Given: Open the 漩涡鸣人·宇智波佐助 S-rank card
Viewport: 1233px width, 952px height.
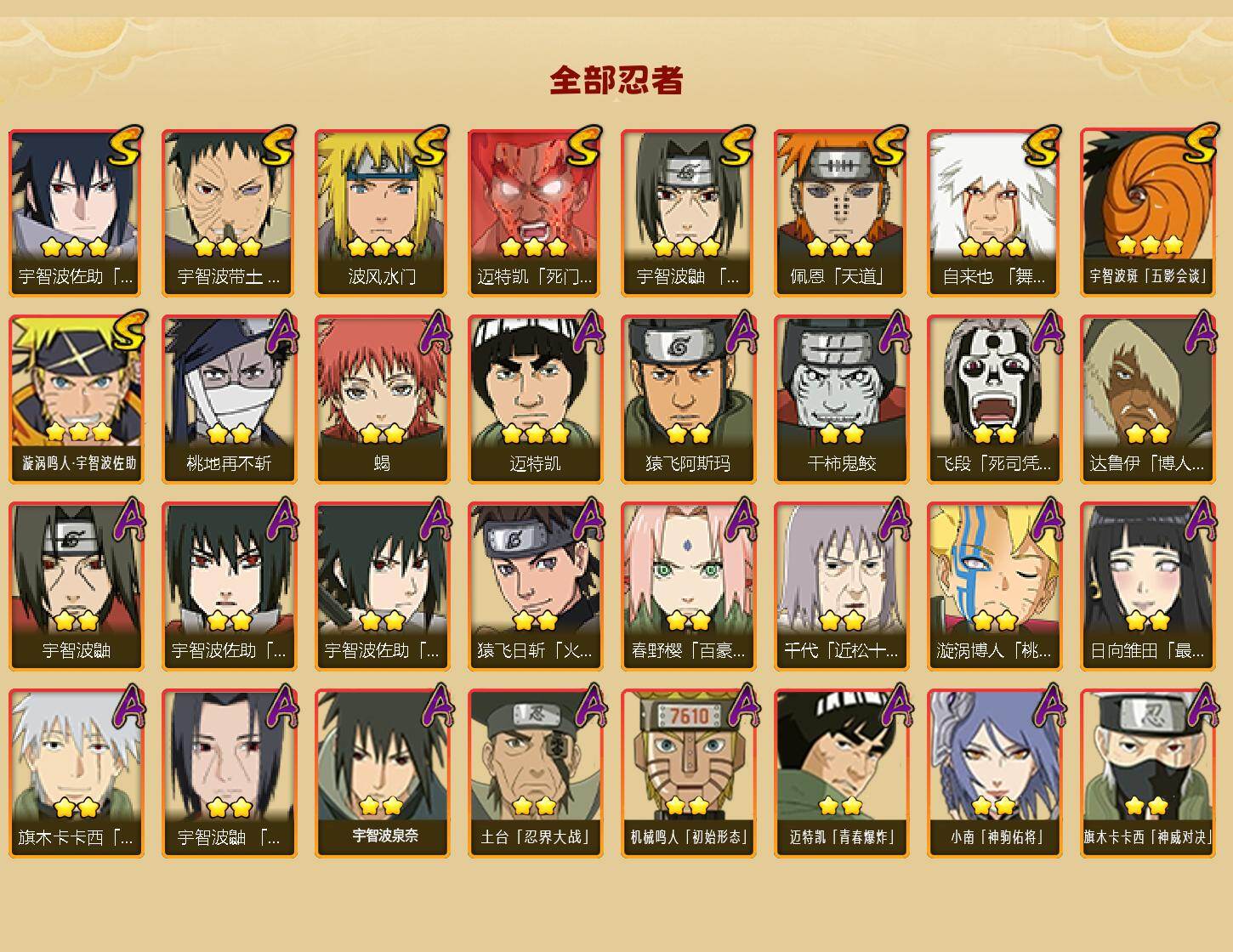Looking at the screenshot, I should pyautogui.click(x=76, y=399).
